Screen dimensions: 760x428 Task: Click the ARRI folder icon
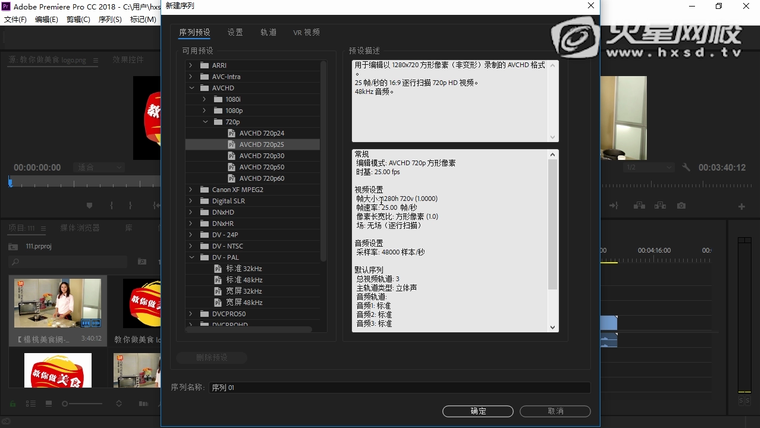click(x=203, y=65)
